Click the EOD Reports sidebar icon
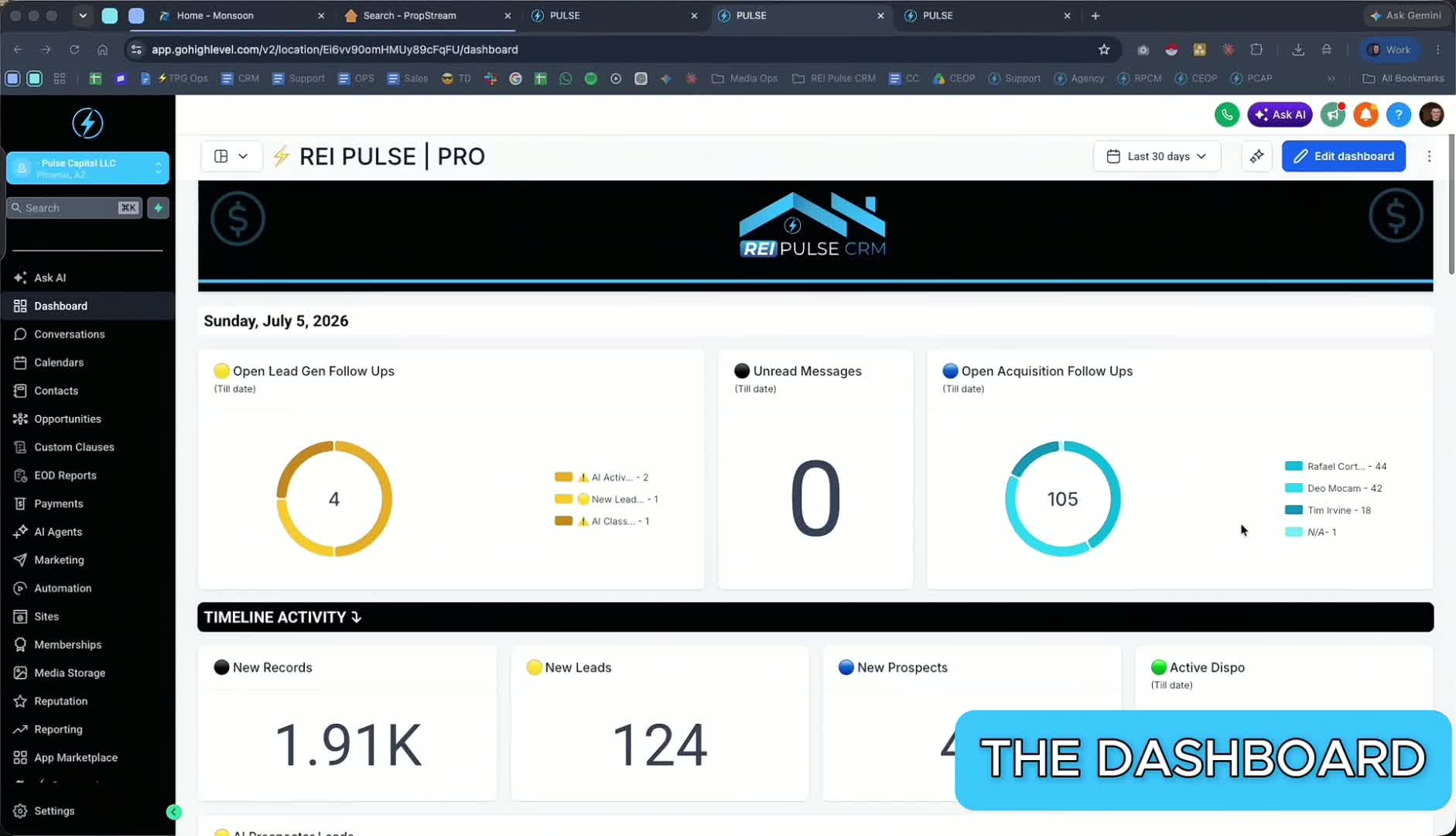The image size is (1456, 836). (x=20, y=475)
